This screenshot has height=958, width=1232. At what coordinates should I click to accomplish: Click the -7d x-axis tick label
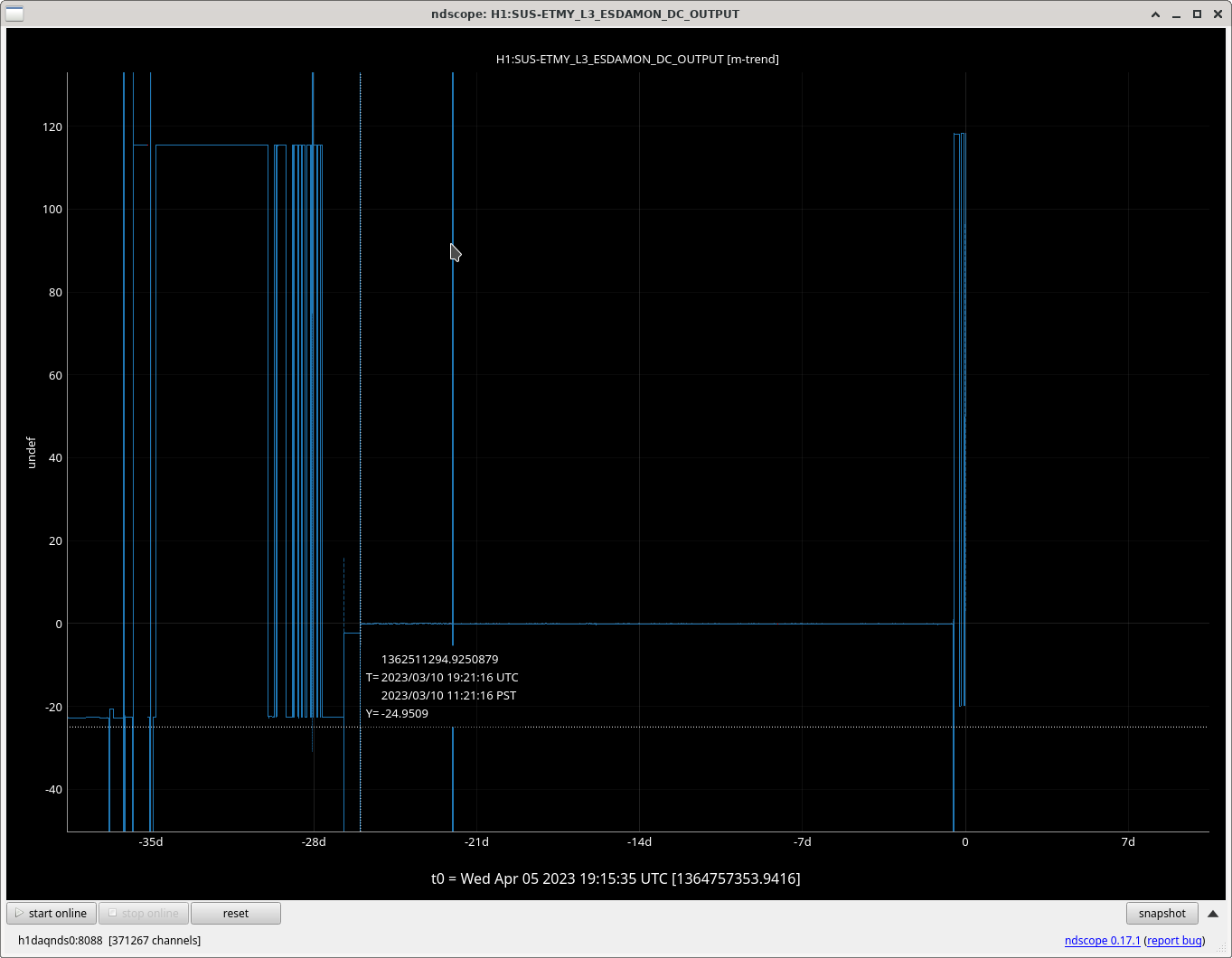(x=803, y=841)
